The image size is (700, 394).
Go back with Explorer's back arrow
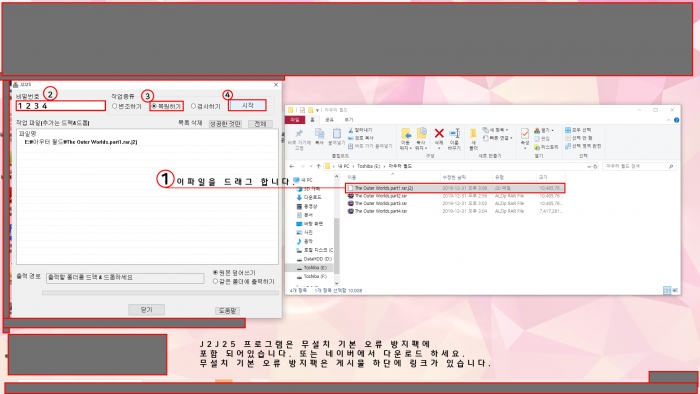292,166
